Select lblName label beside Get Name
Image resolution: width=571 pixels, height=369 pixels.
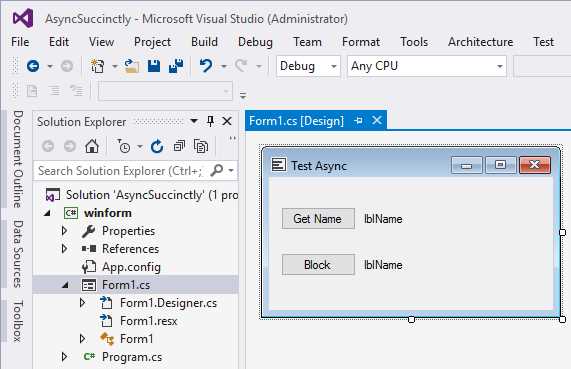pos(383,219)
